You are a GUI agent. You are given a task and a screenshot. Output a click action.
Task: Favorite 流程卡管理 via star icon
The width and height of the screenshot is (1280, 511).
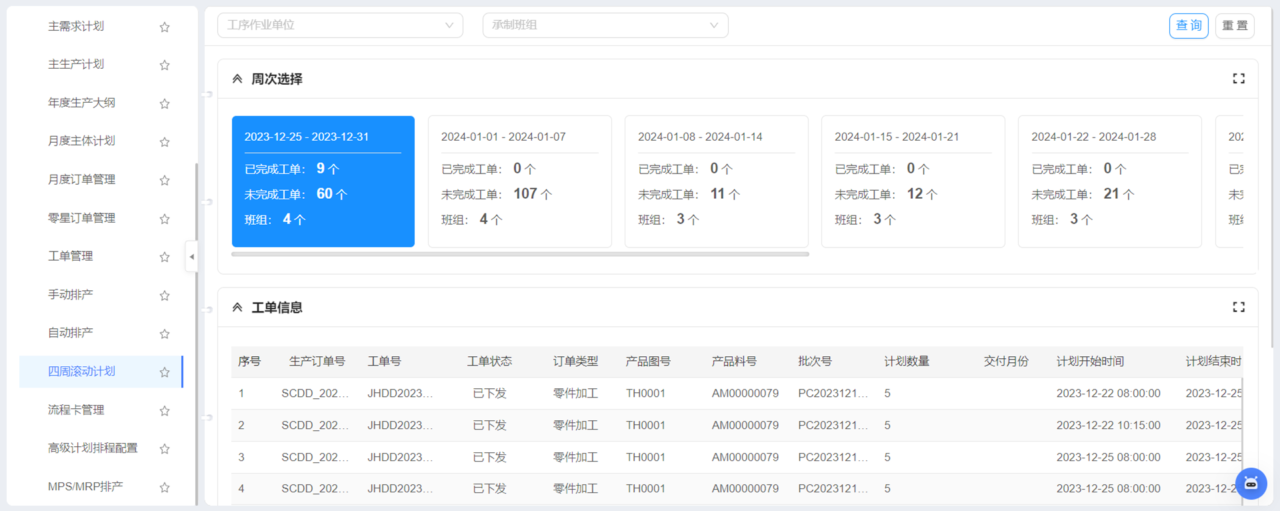165,410
